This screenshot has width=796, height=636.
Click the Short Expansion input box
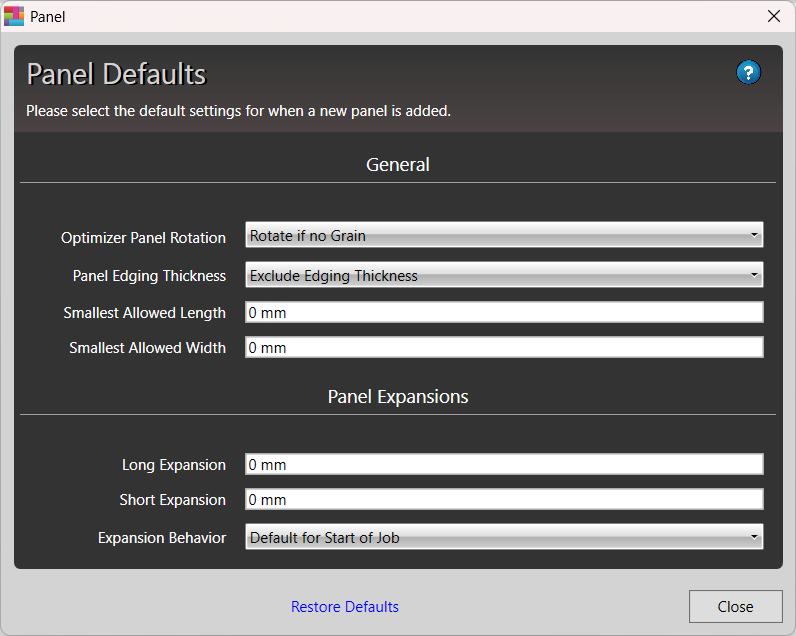coord(503,500)
